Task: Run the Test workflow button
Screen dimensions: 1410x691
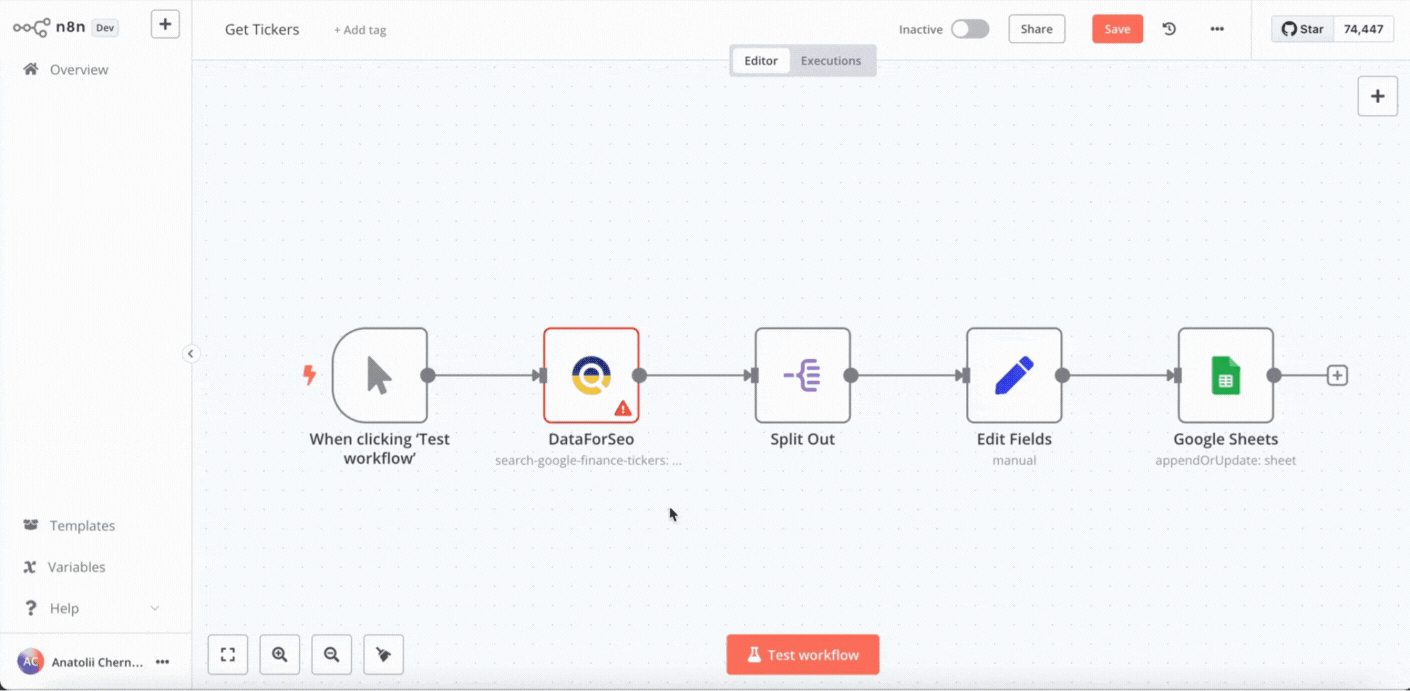Action: pos(803,655)
